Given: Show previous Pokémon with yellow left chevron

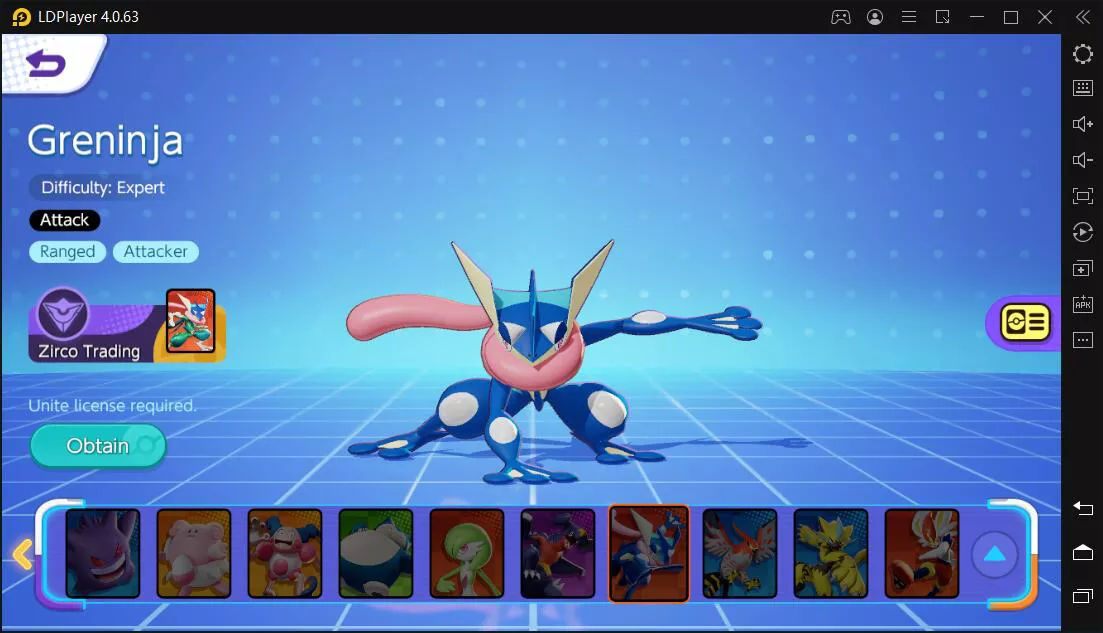Looking at the screenshot, I should [23, 554].
